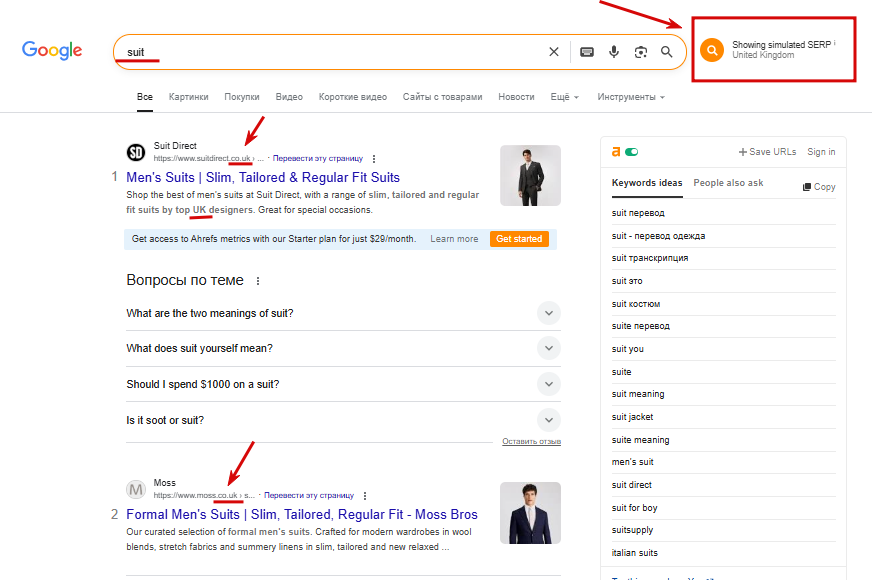
Task: Click the Suit Direct result thumbnail
Action: (530, 176)
